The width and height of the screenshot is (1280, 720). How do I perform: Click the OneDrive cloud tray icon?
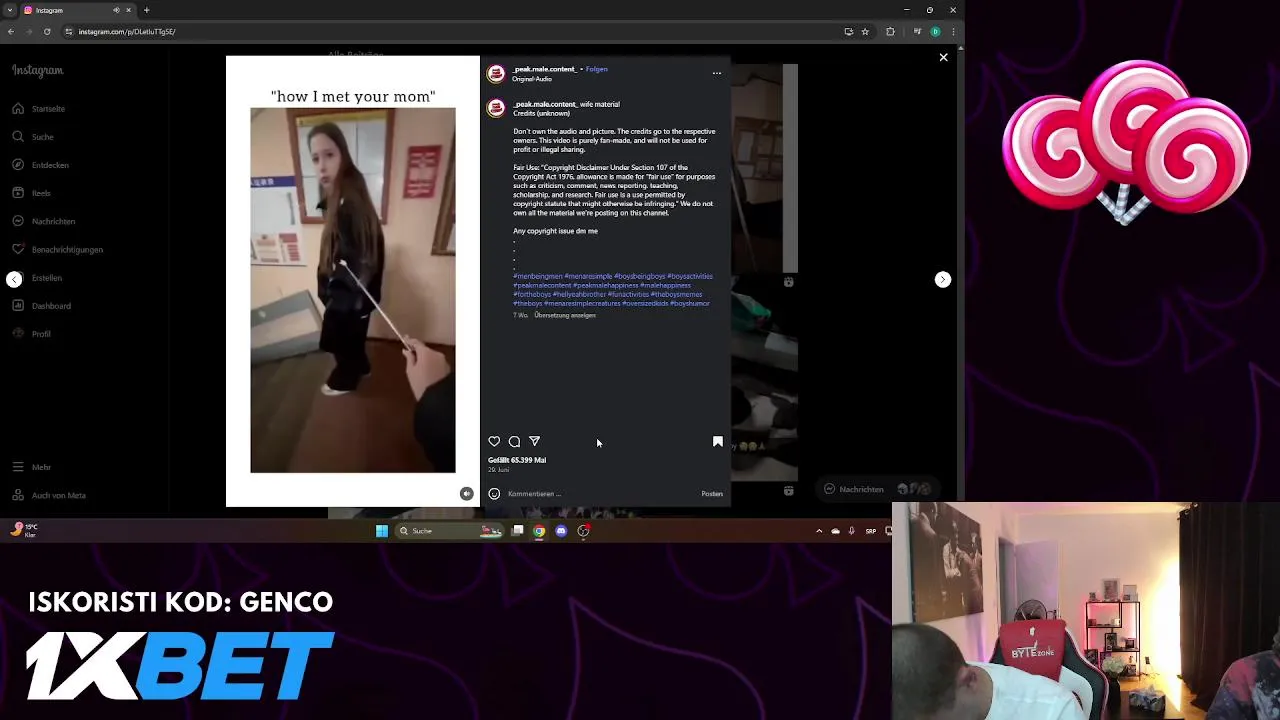(836, 531)
